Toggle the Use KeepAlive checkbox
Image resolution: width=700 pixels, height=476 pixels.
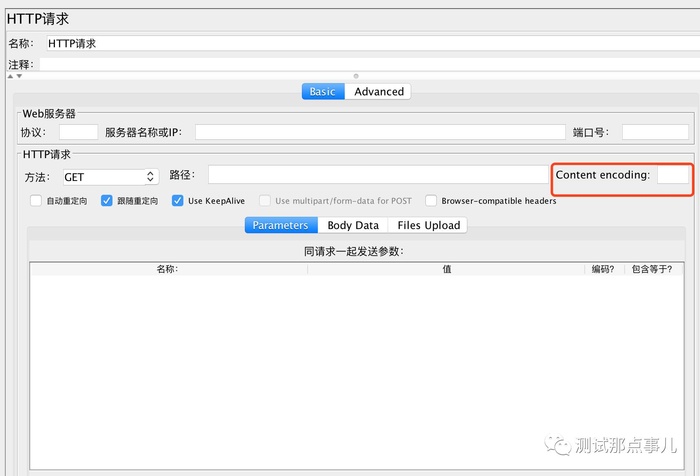point(178,200)
